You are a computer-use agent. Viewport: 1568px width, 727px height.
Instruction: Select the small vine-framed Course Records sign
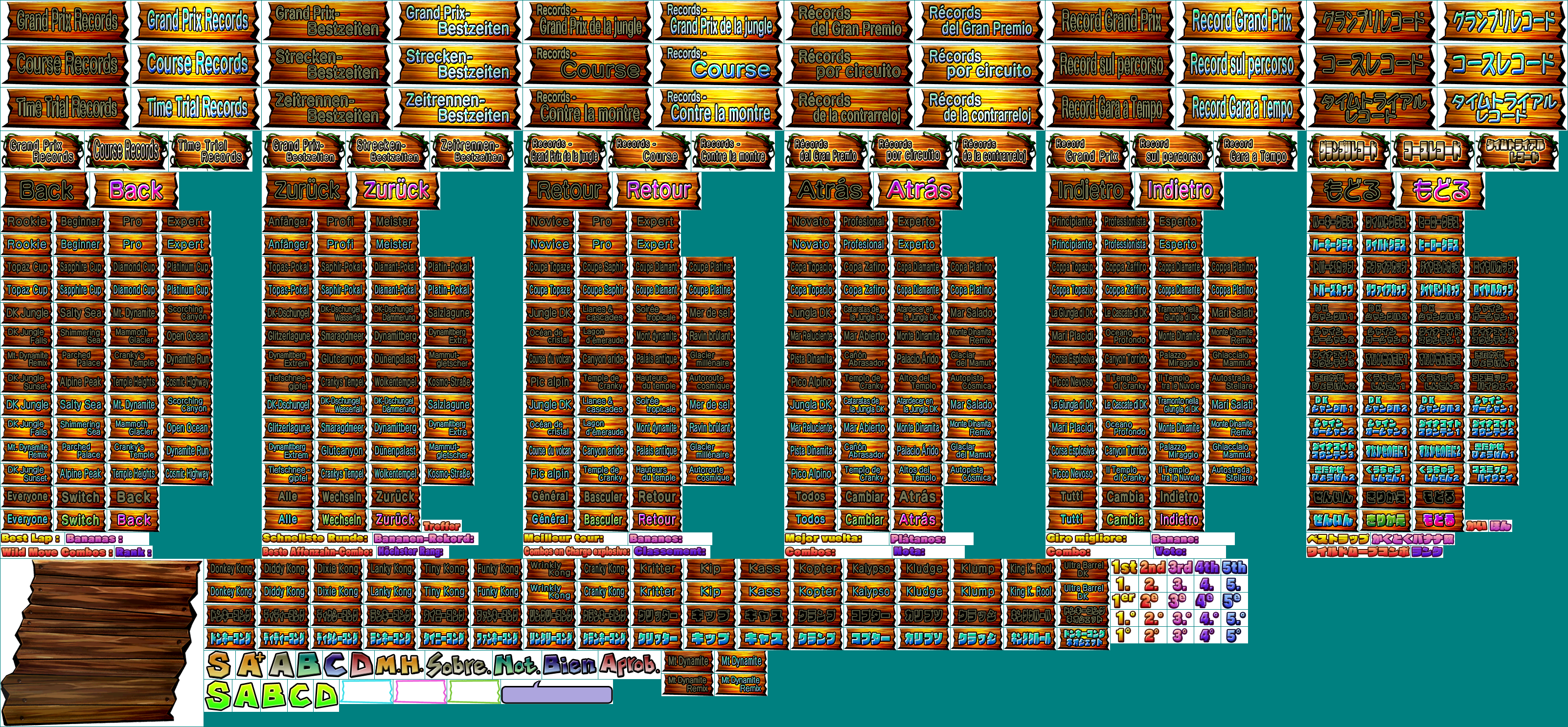pyautogui.click(x=127, y=151)
